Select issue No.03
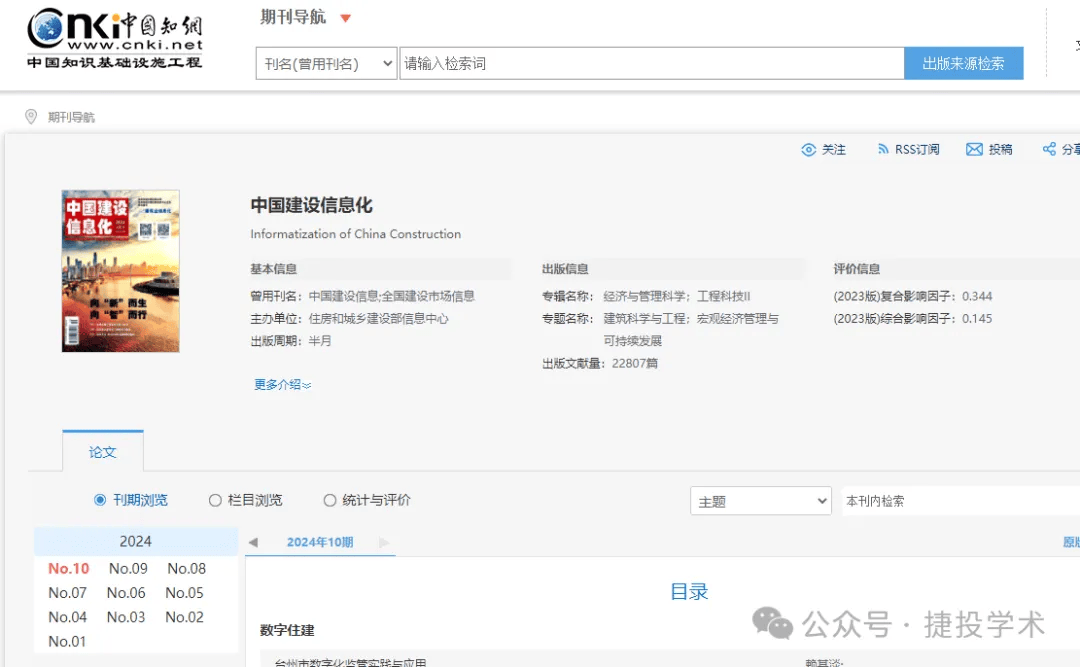The height and width of the screenshot is (667, 1080). (x=126, y=617)
